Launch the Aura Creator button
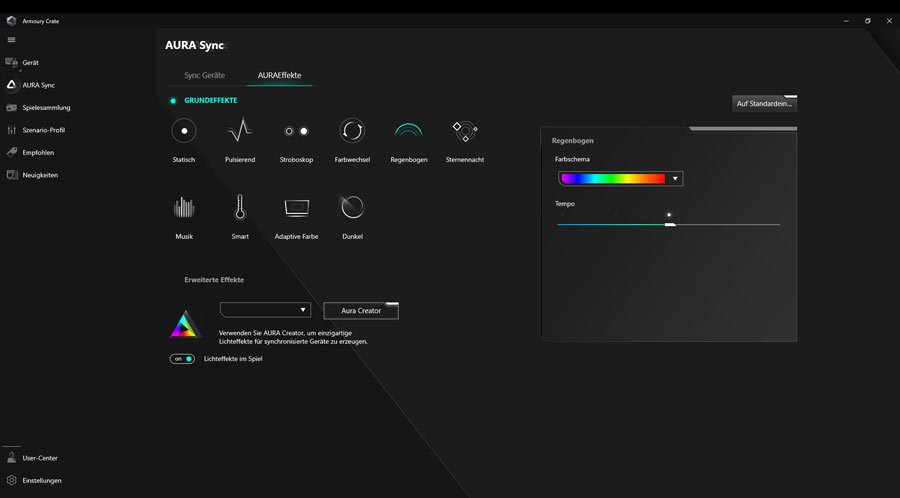Image resolution: width=900 pixels, height=498 pixels. coord(361,310)
